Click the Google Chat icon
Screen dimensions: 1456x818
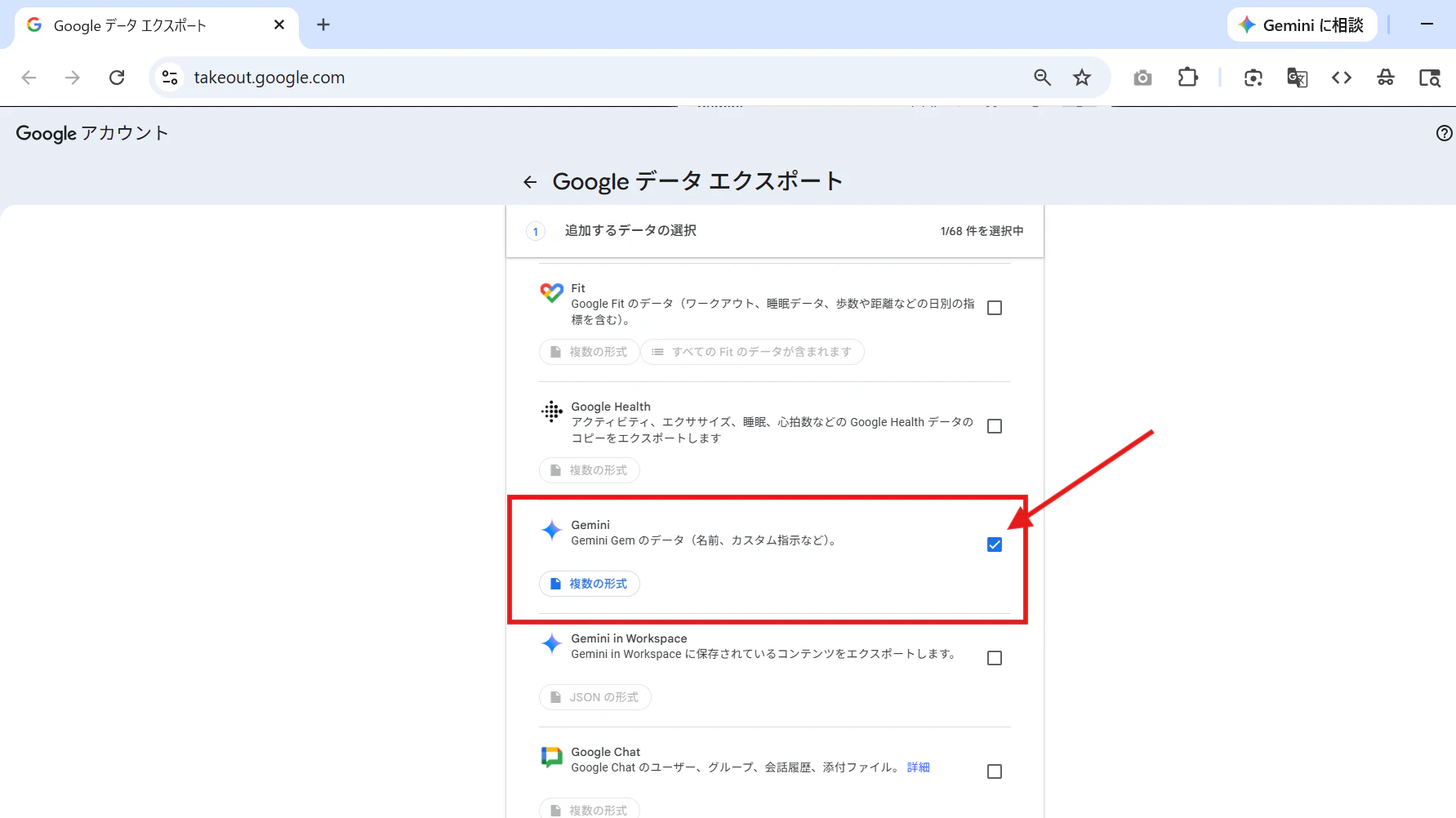pyautogui.click(x=552, y=757)
